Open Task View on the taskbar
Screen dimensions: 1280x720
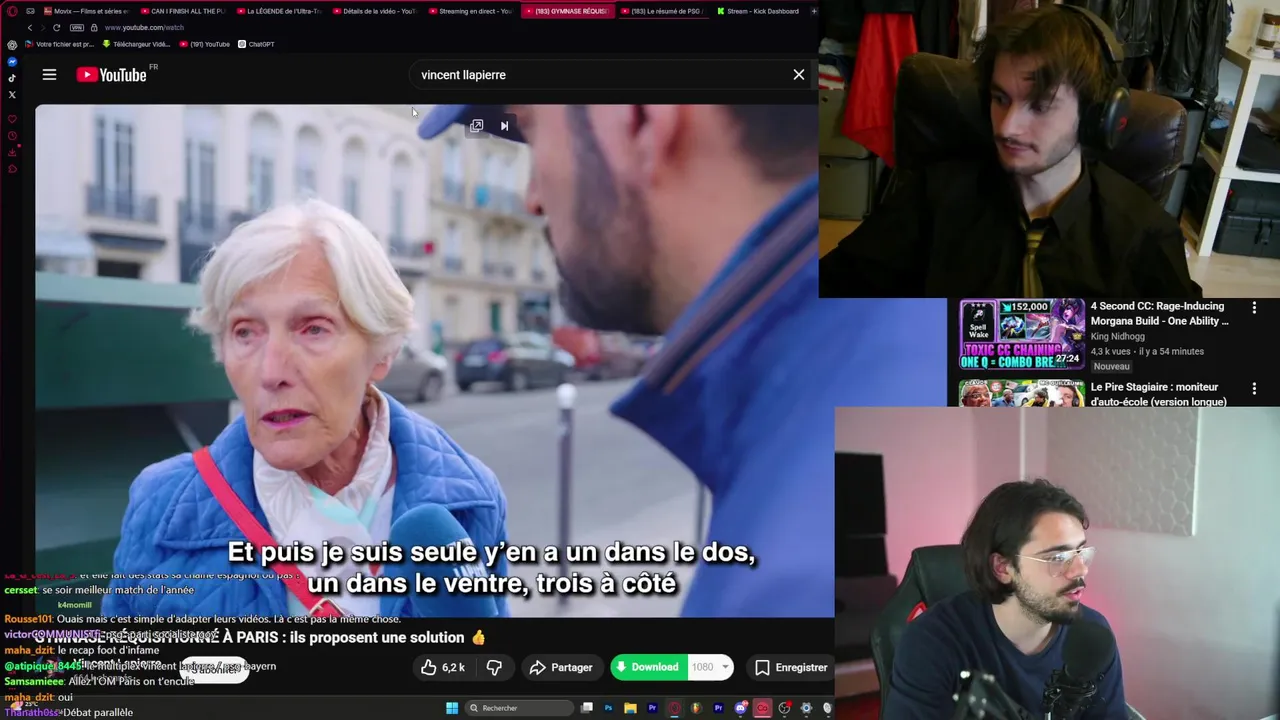pyautogui.click(x=587, y=708)
